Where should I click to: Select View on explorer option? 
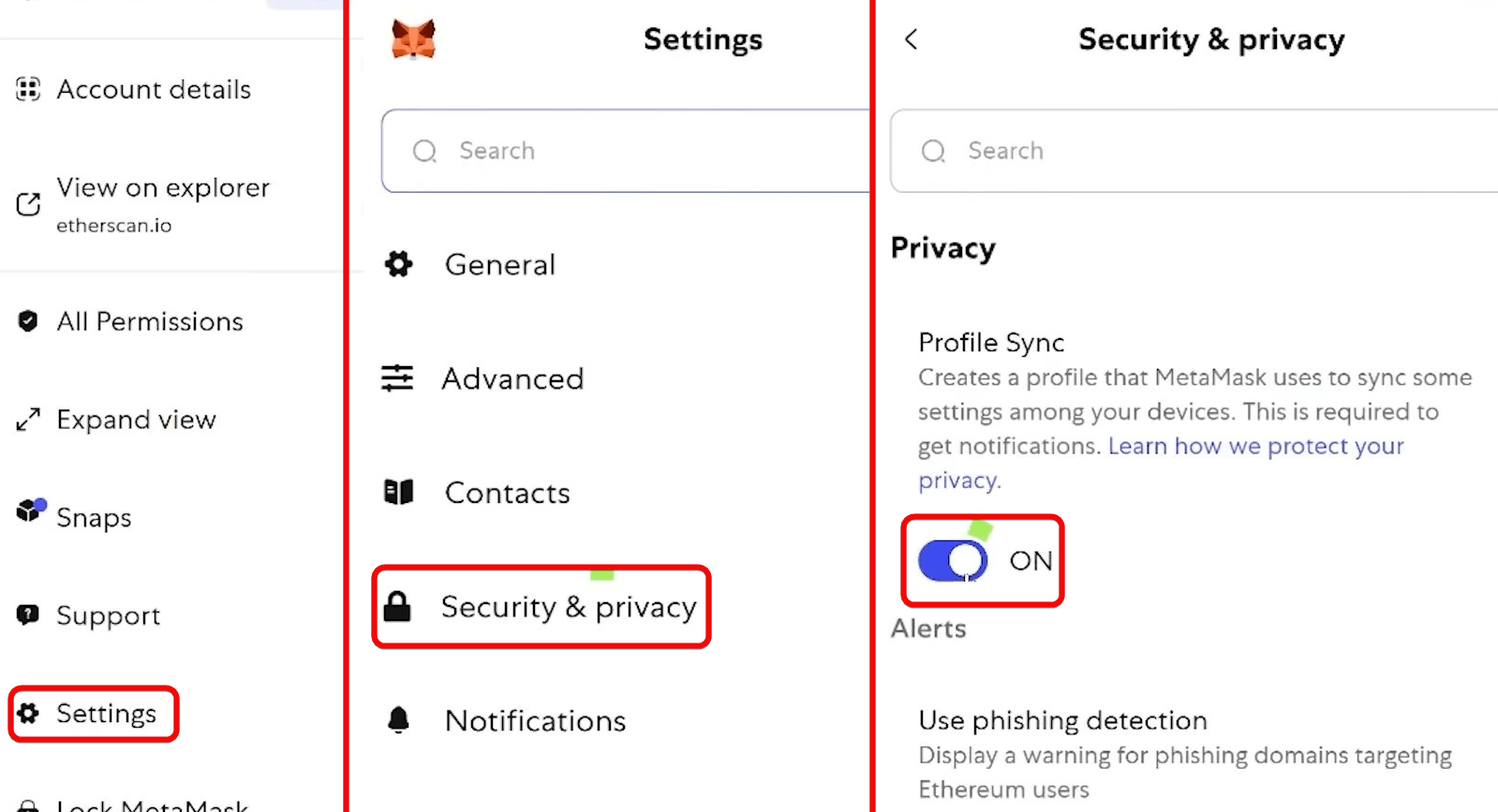coord(162,188)
